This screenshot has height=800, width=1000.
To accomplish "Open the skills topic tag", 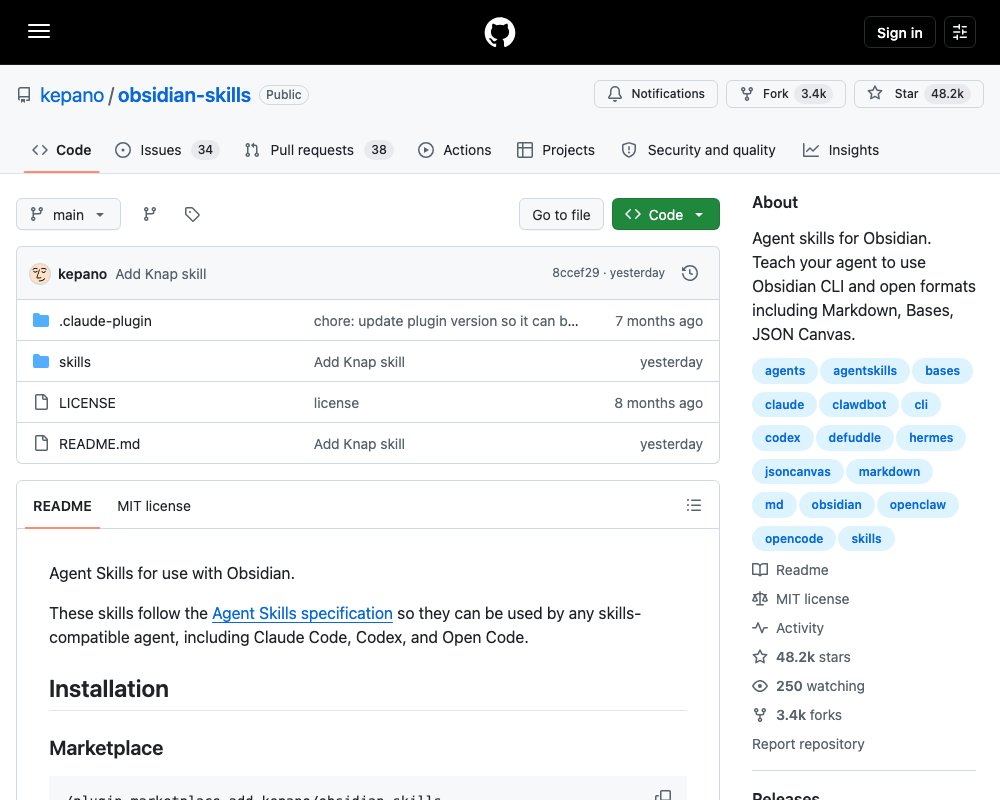I will (x=866, y=538).
